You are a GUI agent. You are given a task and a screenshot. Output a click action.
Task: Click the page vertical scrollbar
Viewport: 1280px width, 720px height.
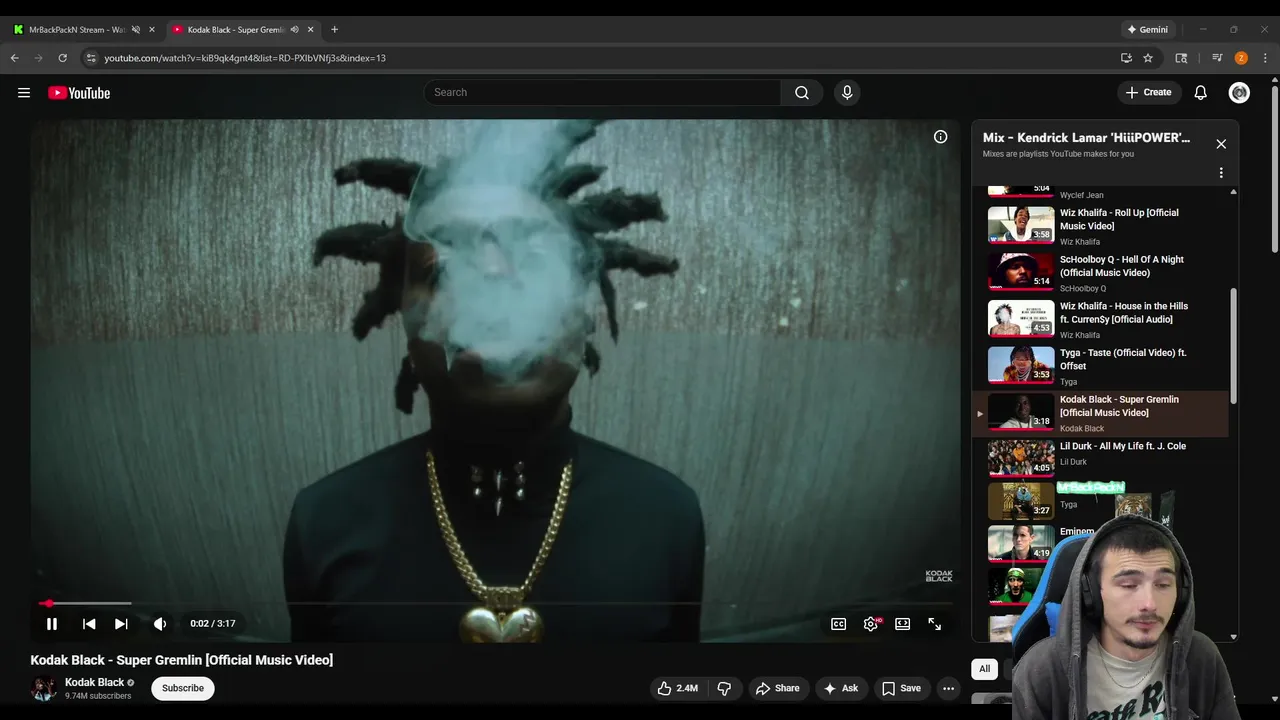[1274, 167]
